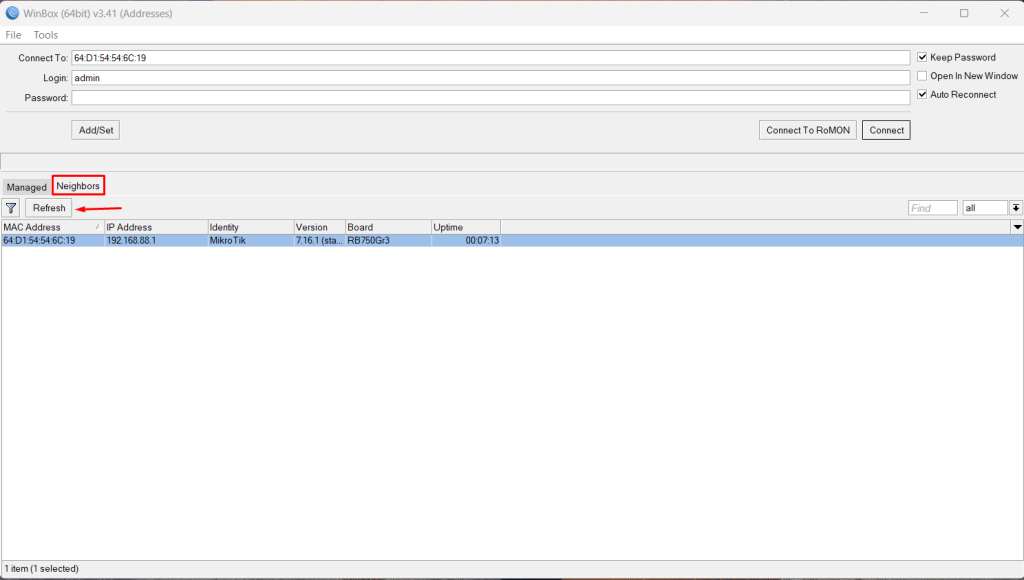Open the column chooser arrow in table header
This screenshot has height=580, width=1024.
coord(1017,227)
